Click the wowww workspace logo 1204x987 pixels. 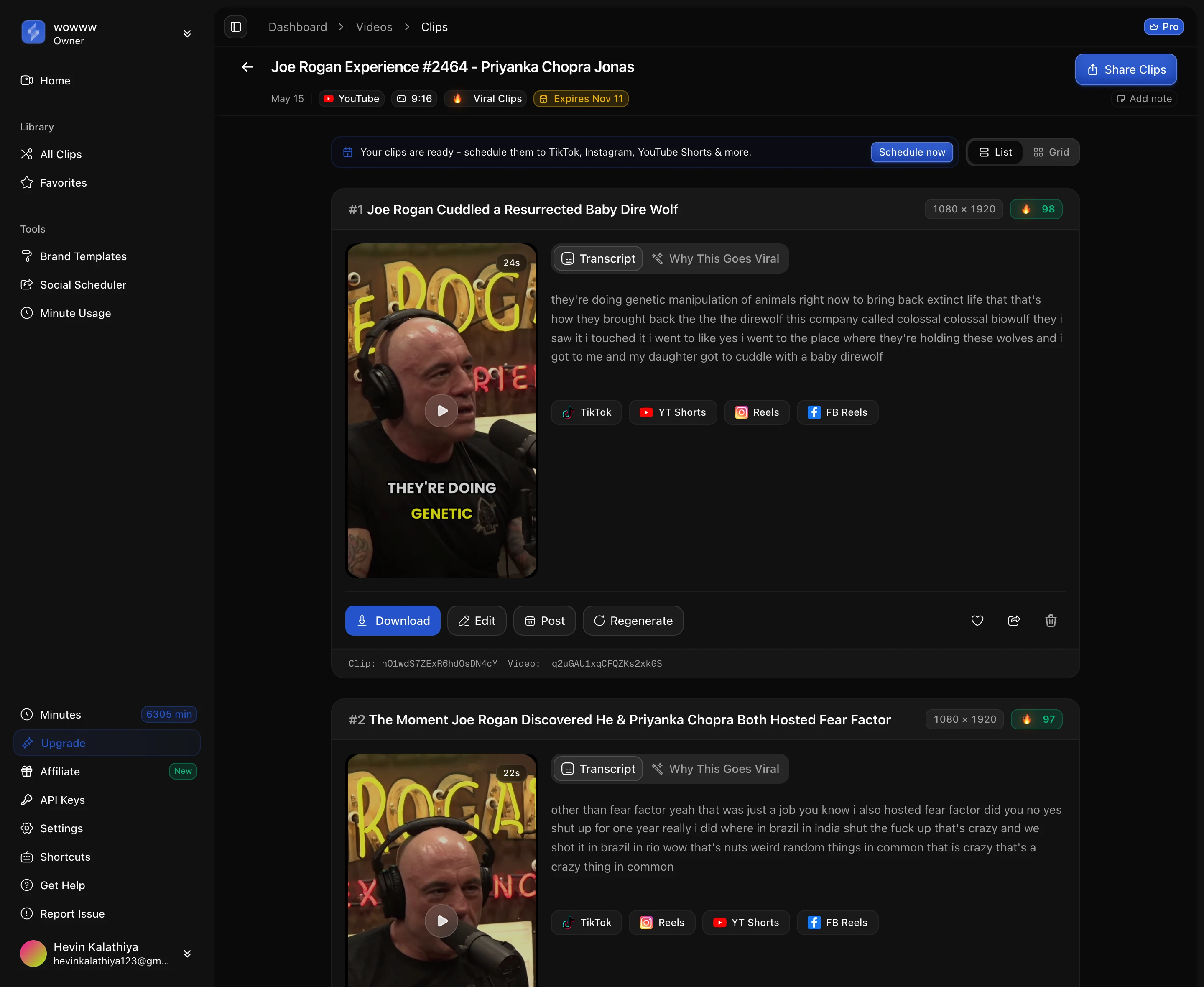33,32
